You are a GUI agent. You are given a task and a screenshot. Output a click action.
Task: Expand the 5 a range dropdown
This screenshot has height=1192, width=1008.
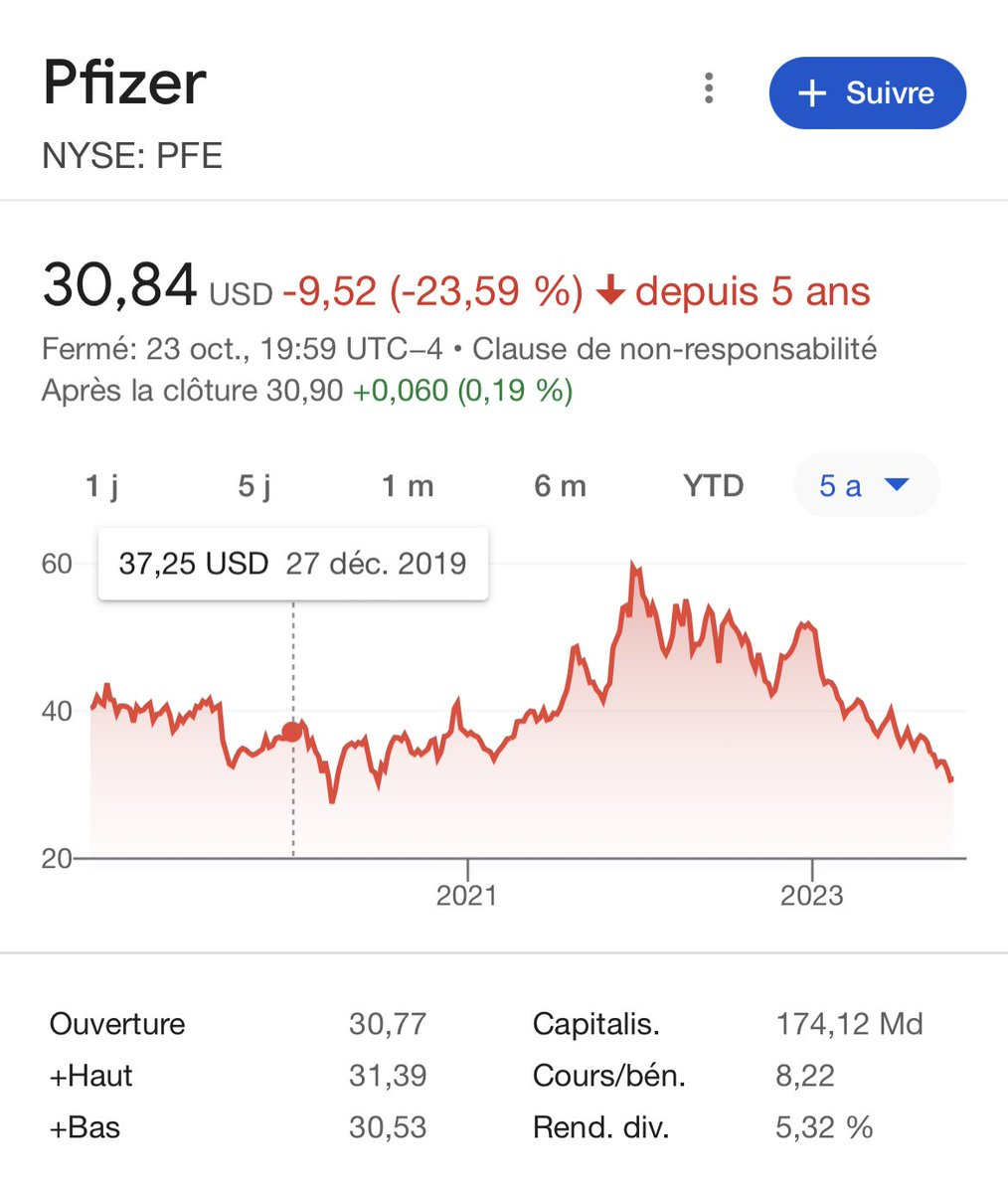(865, 486)
